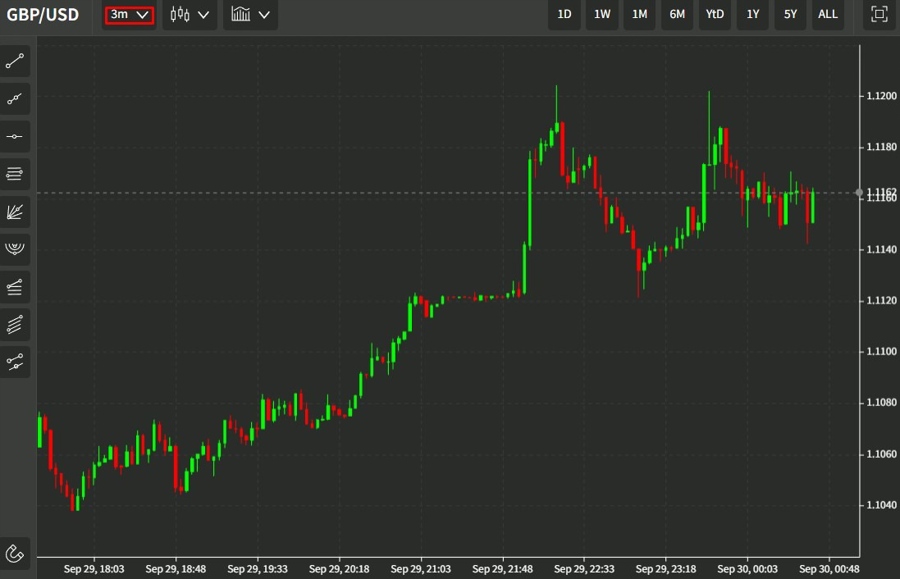
Task: Click the 1.1060 price axis label
Action: 881,454
